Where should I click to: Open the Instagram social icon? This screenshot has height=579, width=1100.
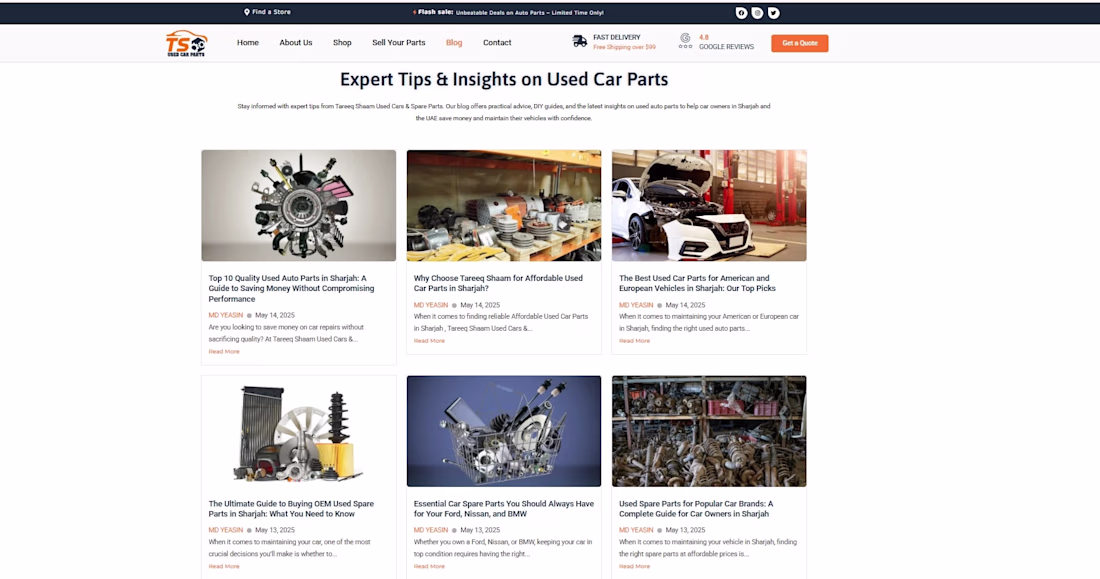757,13
